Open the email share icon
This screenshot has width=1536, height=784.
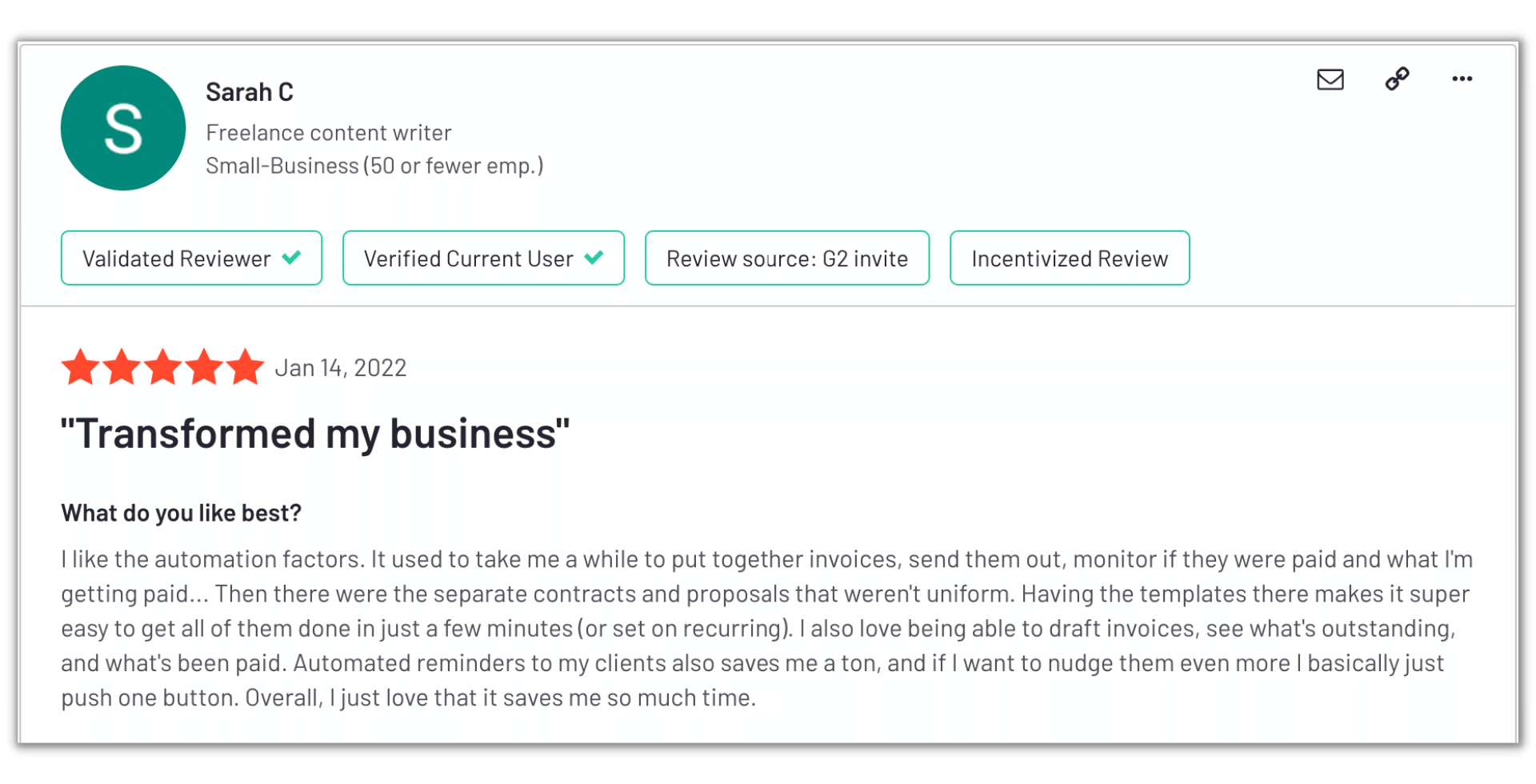[x=1329, y=79]
